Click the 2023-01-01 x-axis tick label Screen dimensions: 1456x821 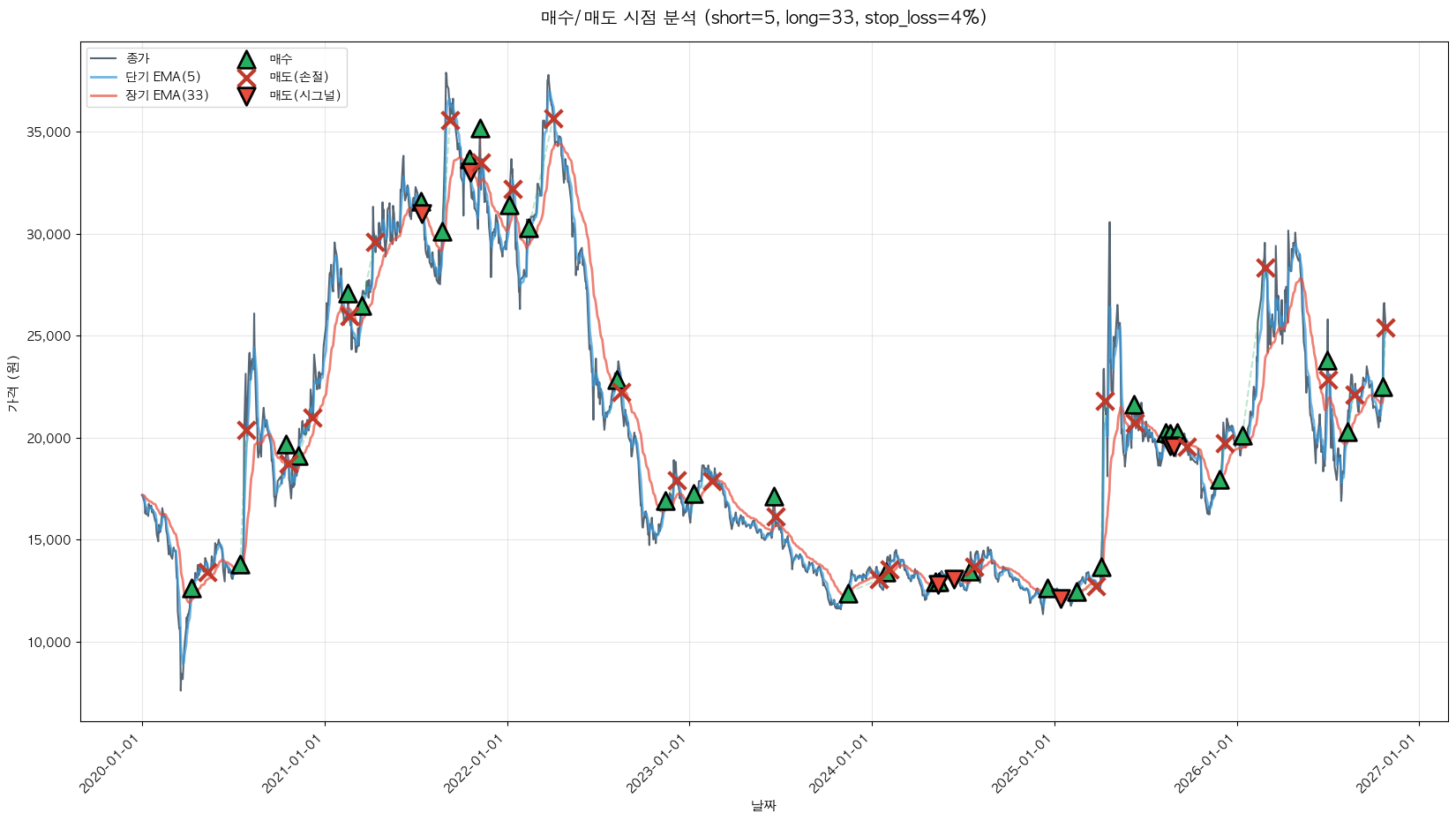click(659, 762)
